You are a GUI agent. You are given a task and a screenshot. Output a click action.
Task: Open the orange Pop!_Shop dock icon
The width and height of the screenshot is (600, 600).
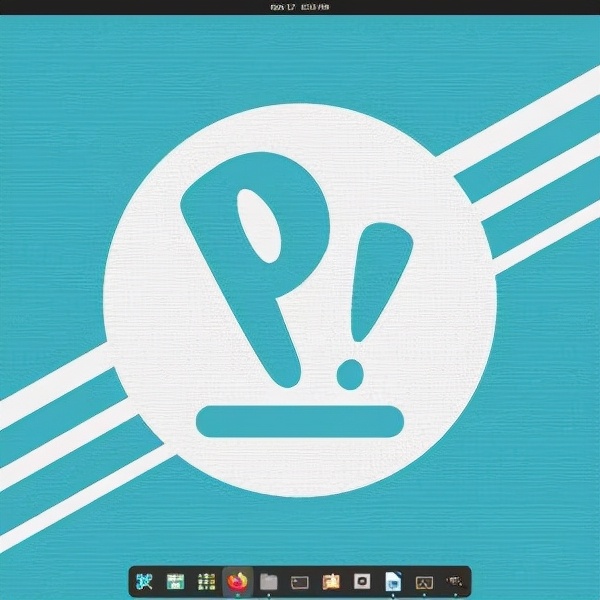(331, 581)
